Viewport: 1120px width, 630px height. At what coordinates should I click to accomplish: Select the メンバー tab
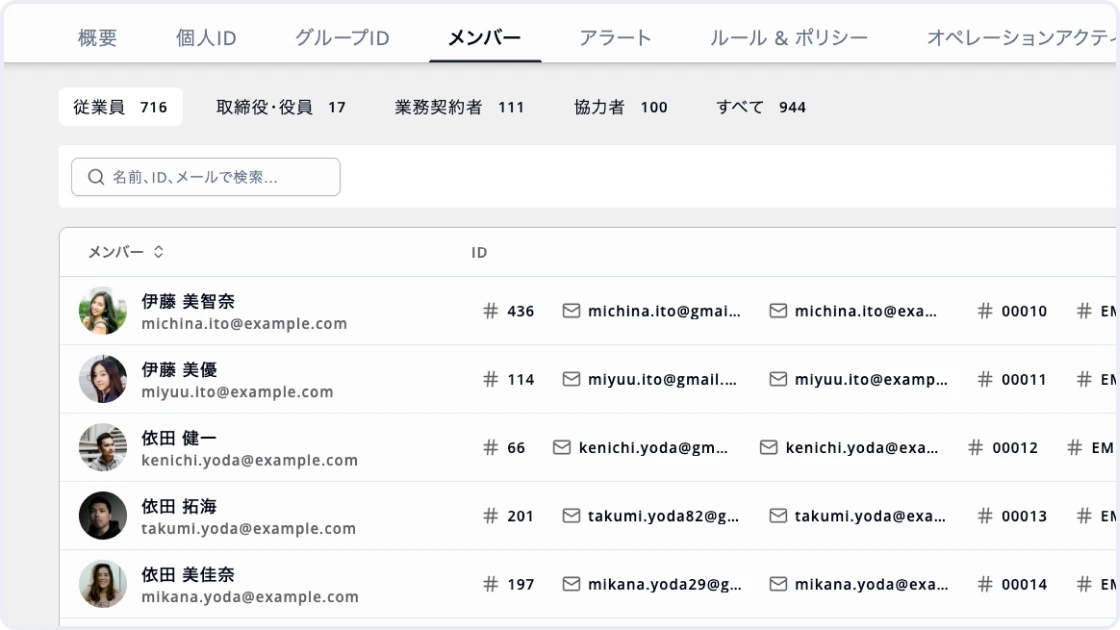point(484,38)
